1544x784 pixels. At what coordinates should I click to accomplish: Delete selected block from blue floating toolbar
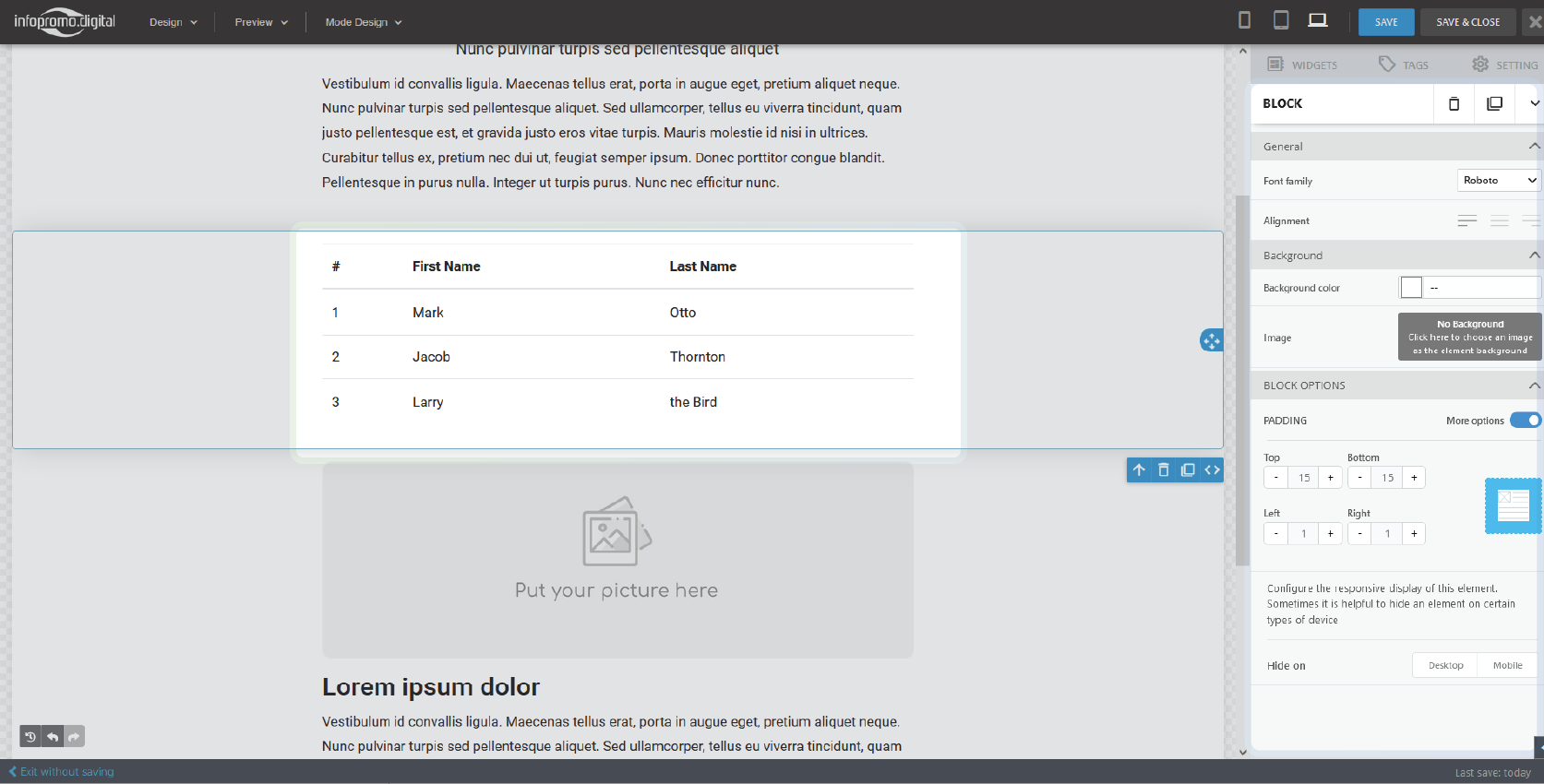point(1164,469)
